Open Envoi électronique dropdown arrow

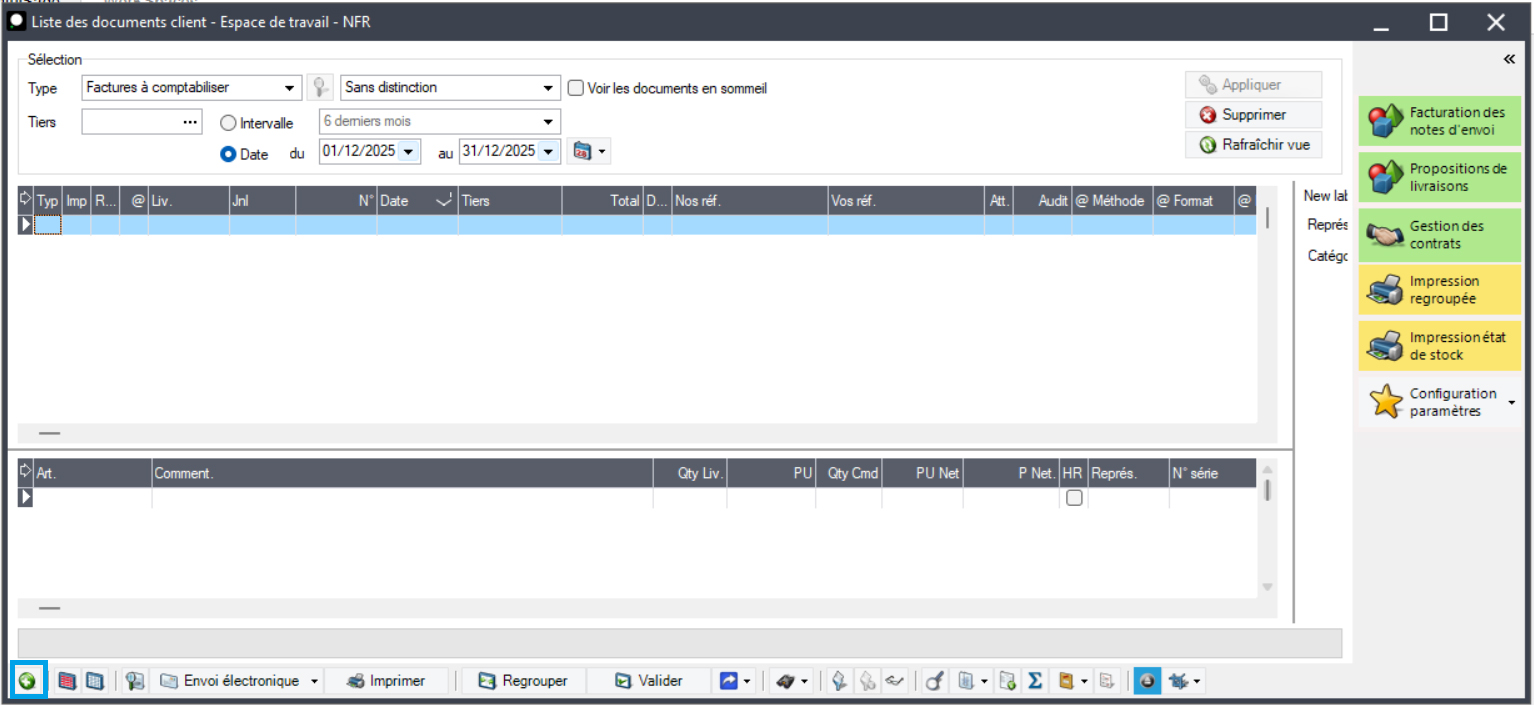(x=314, y=681)
